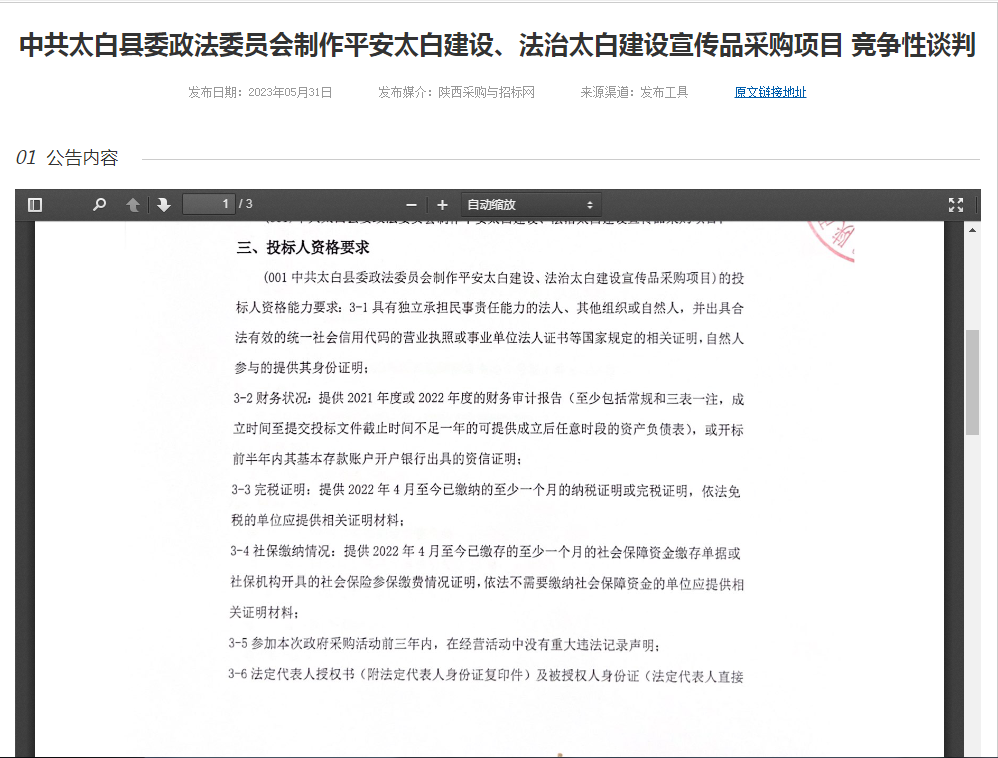Screen dimensions: 998x758
Task: Open the 原文链接地址 link
Action: pos(770,92)
